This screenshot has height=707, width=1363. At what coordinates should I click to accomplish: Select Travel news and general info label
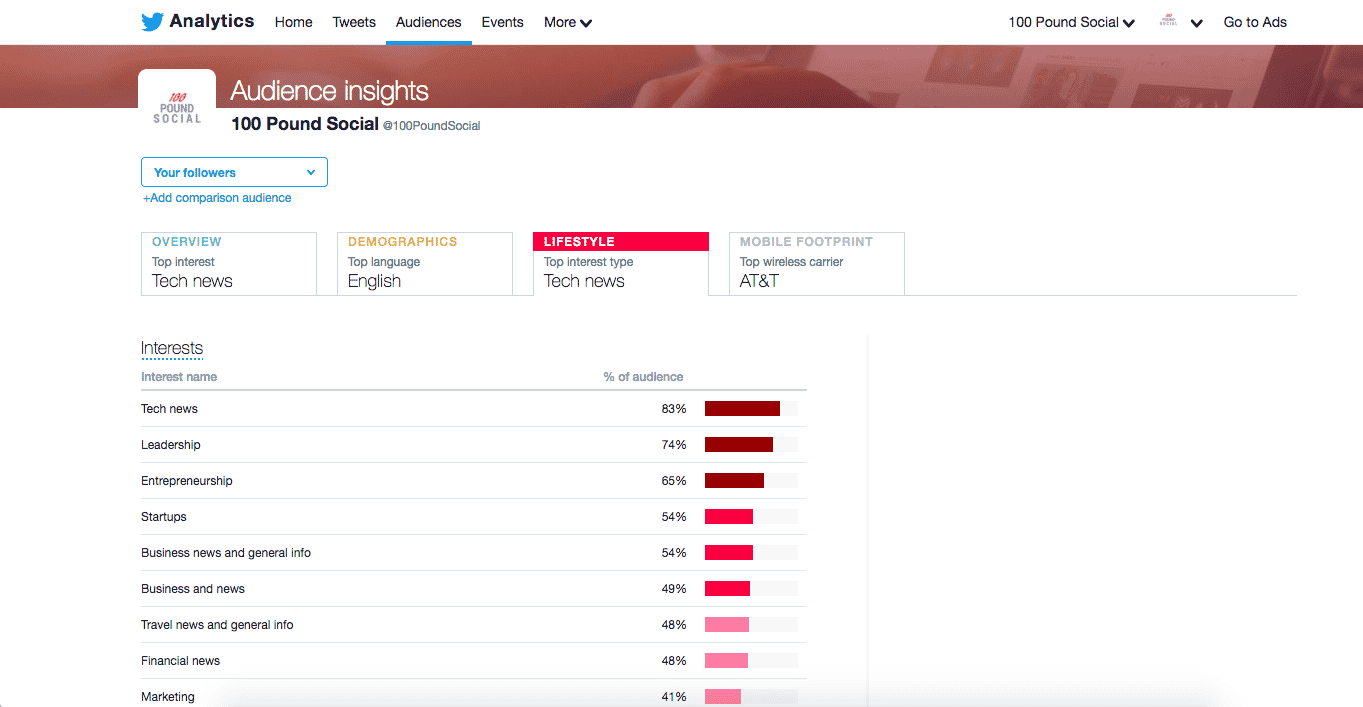(217, 625)
